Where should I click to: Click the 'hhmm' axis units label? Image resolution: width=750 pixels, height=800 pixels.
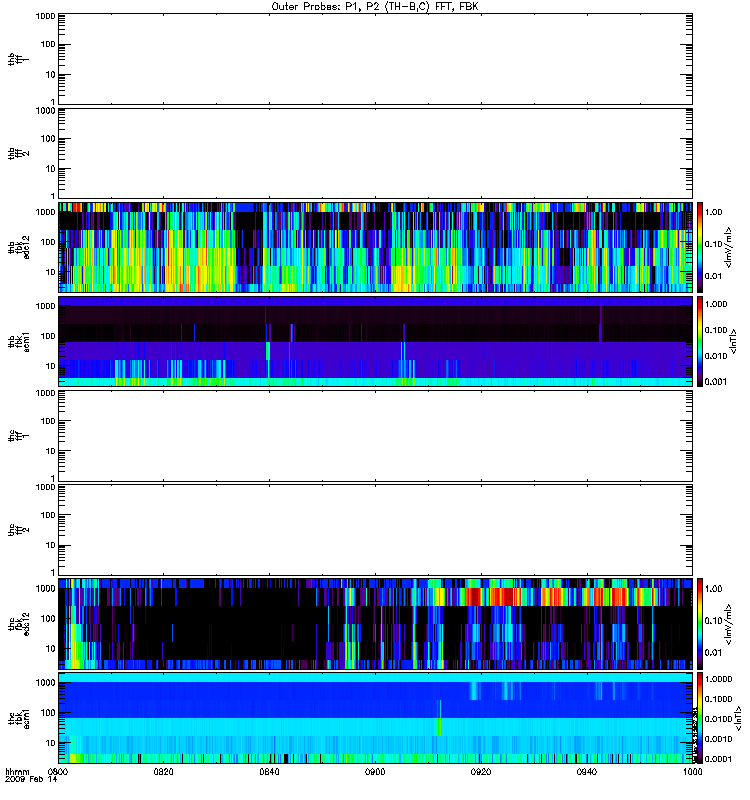(17, 771)
